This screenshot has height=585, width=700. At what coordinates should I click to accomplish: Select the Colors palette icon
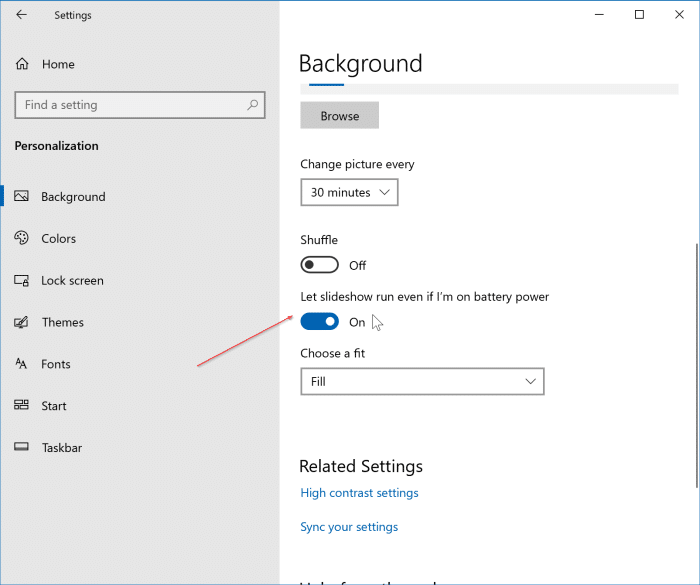click(21, 238)
